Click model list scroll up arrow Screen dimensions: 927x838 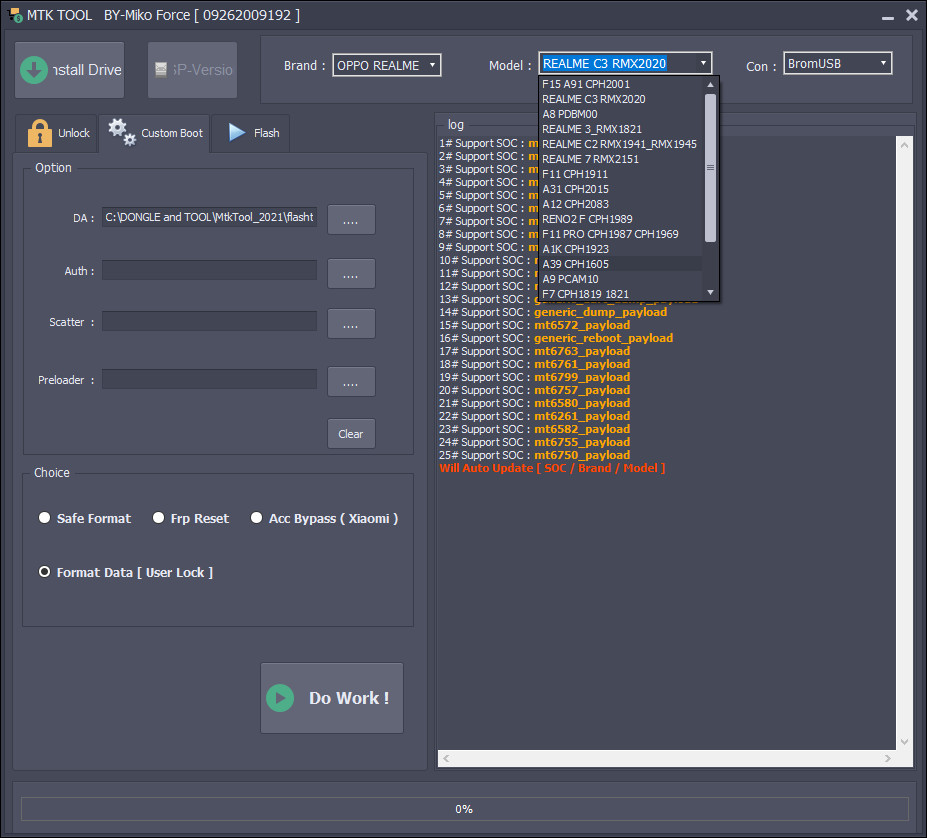tap(711, 85)
